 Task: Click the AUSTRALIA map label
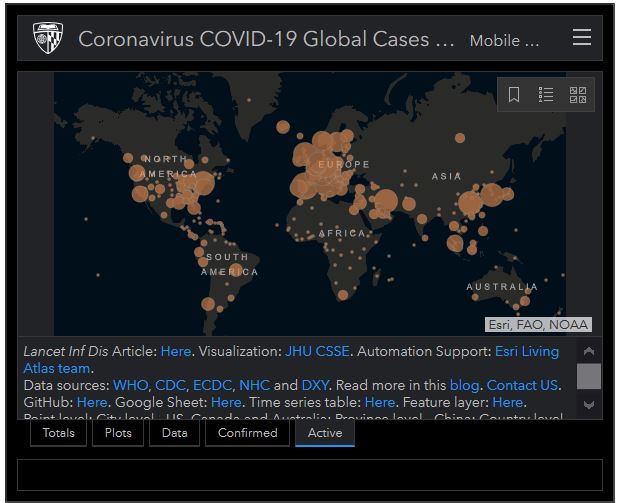[x=502, y=287]
